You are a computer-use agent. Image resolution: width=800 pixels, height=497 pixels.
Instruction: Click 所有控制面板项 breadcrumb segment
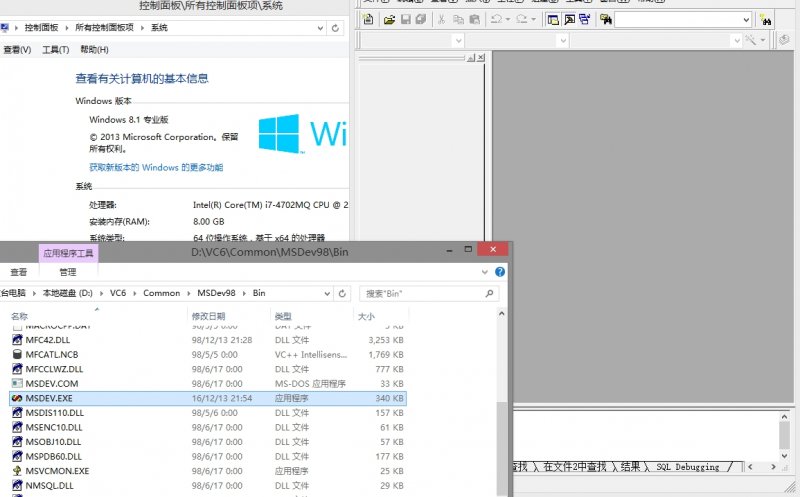[104, 28]
